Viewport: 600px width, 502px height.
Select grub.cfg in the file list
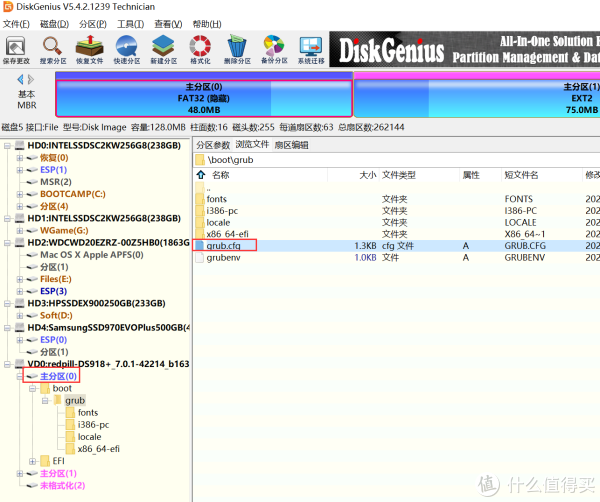[x=225, y=245]
